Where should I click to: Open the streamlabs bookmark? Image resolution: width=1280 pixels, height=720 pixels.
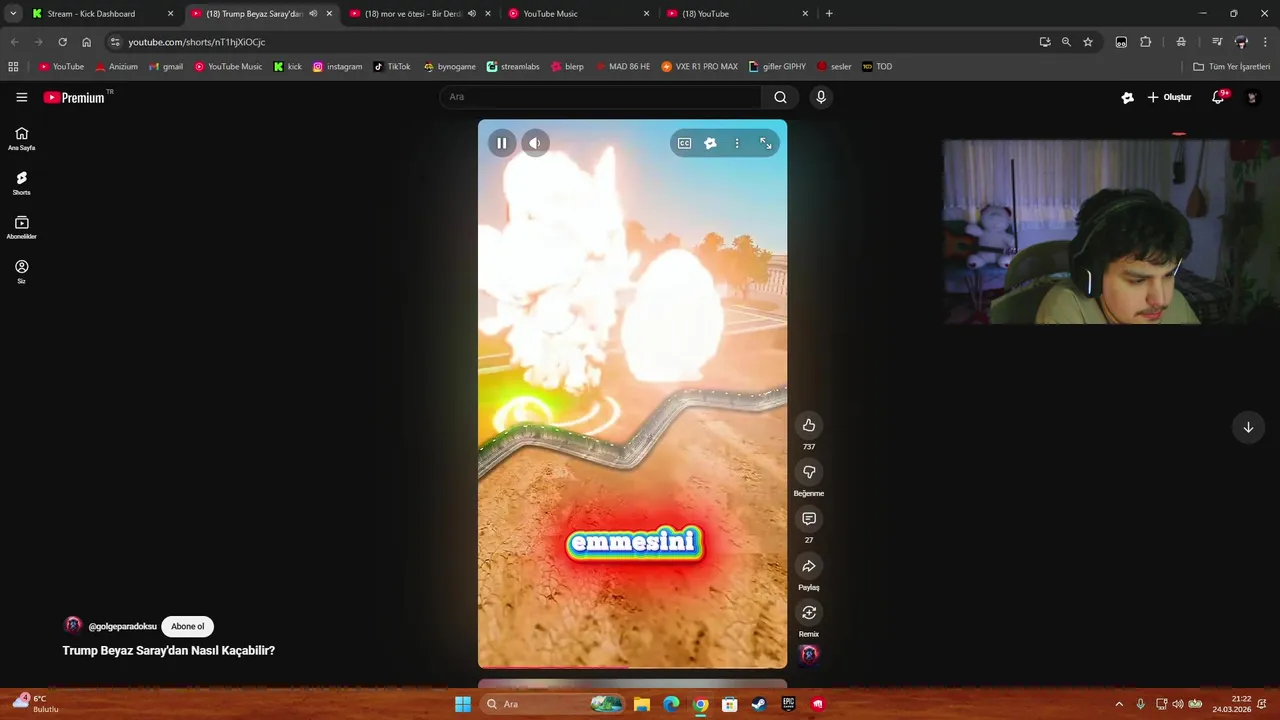point(513,67)
